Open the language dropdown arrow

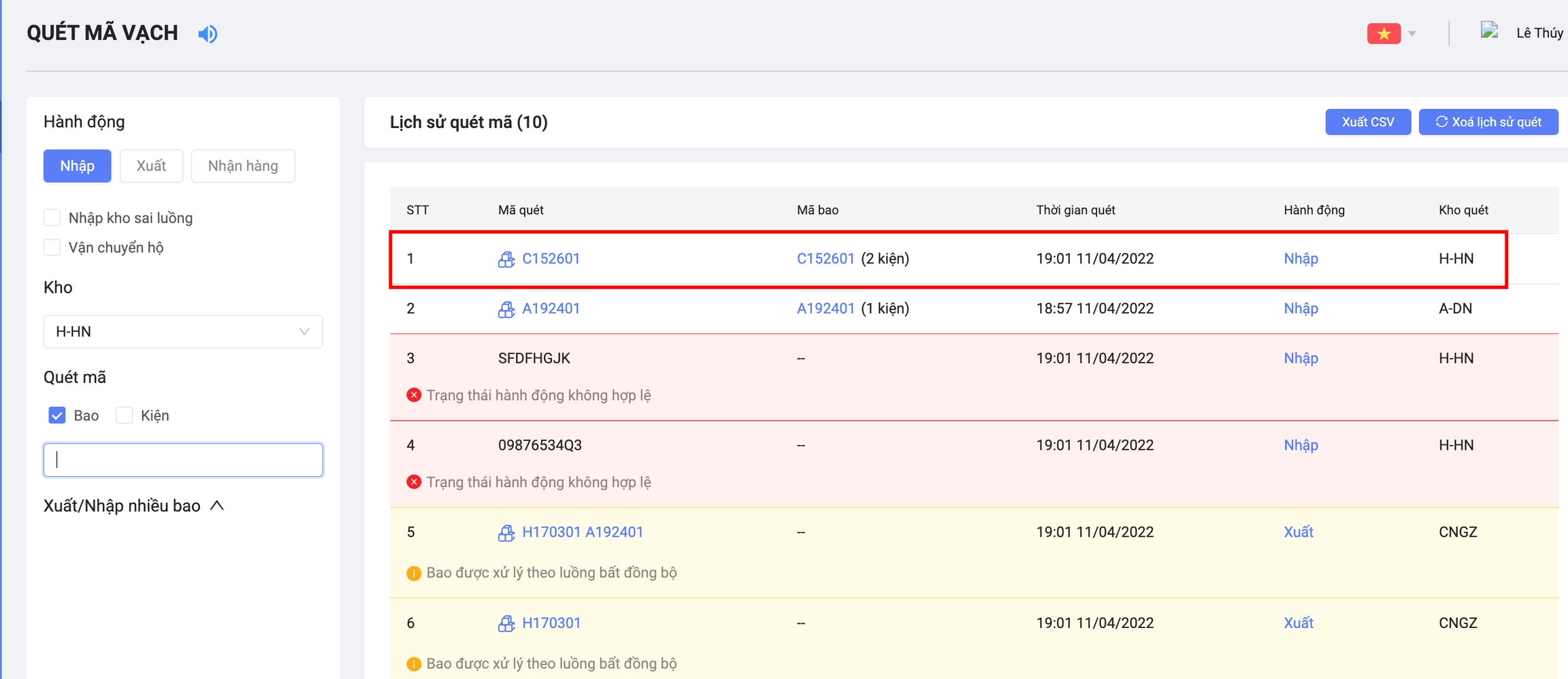pyautogui.click(x=1412, y=33)
